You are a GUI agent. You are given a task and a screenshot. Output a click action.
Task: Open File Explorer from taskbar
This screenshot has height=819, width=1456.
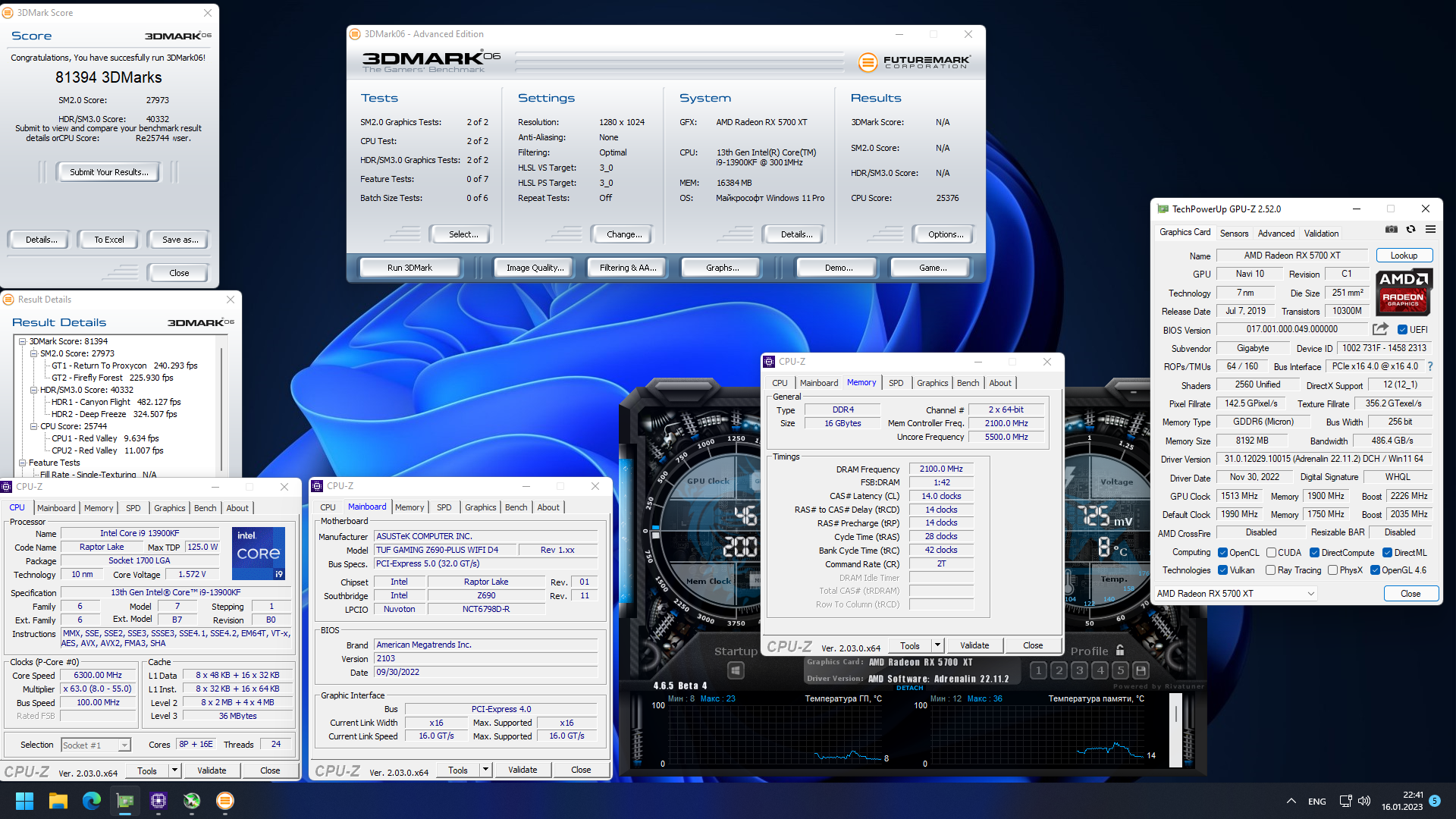pos(58,801)
